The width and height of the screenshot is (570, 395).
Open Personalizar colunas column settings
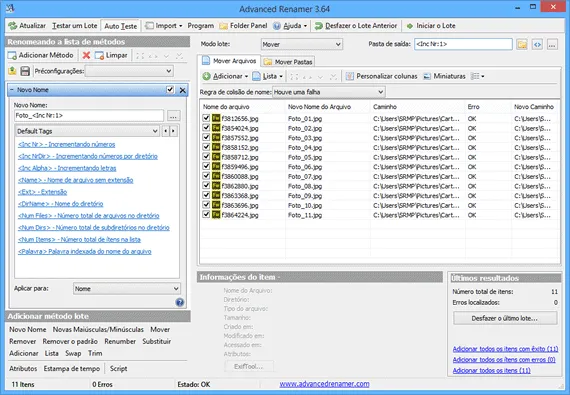(x=382, y=76)
